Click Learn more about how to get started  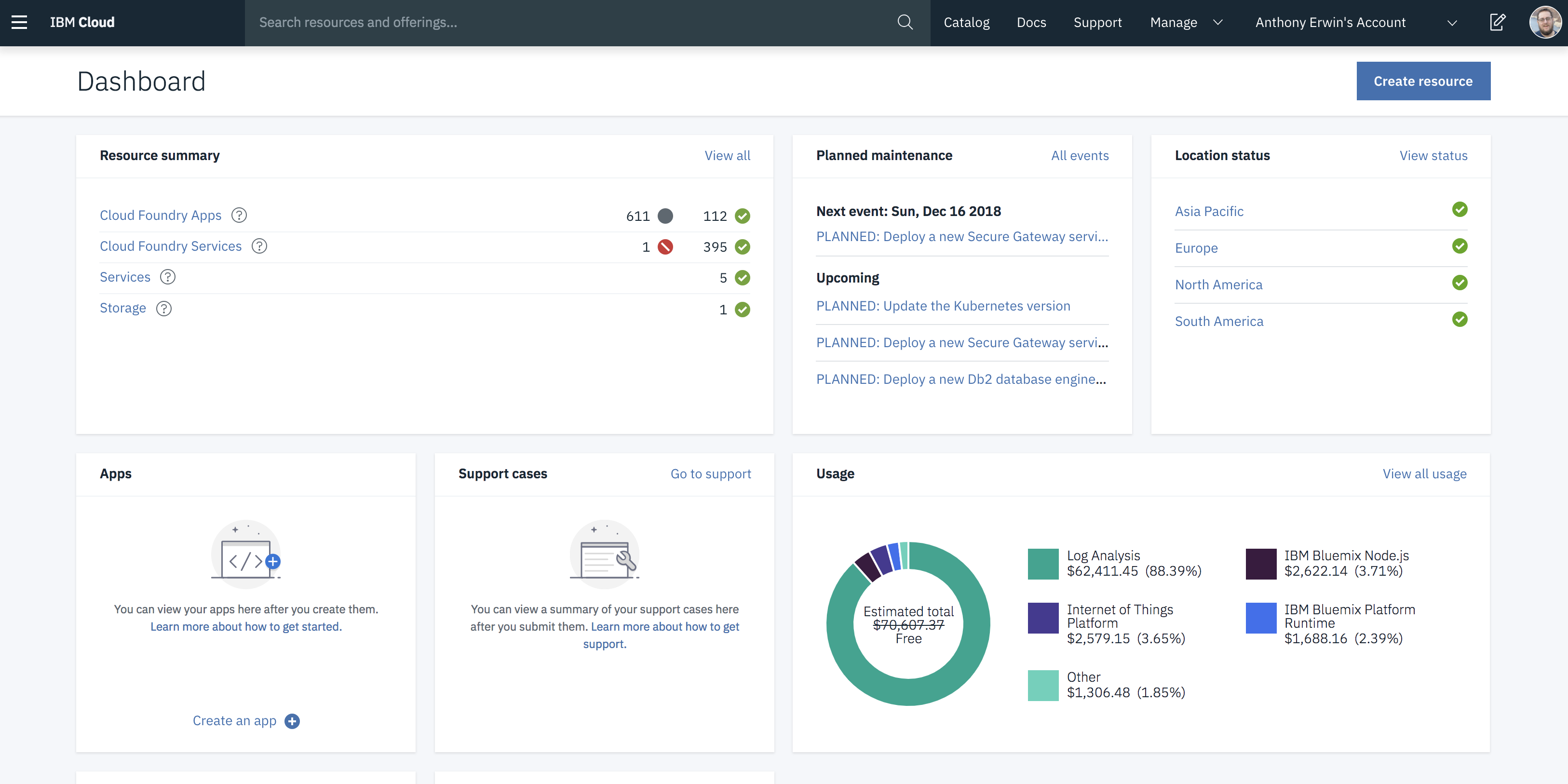(246, 627)
